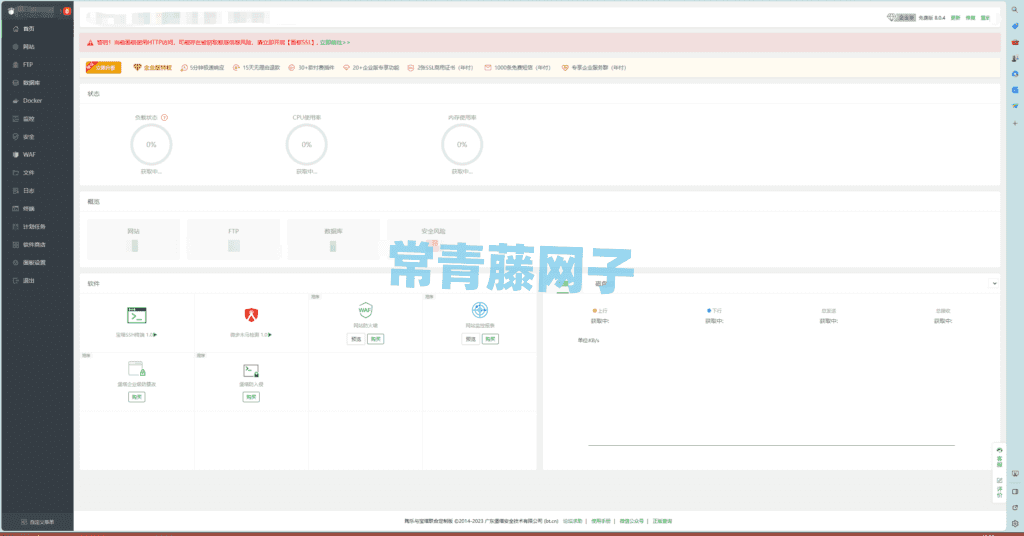Click the red notification badge in sidebar header
This screenshot has height=536, width=1024.
click(67, 11)
